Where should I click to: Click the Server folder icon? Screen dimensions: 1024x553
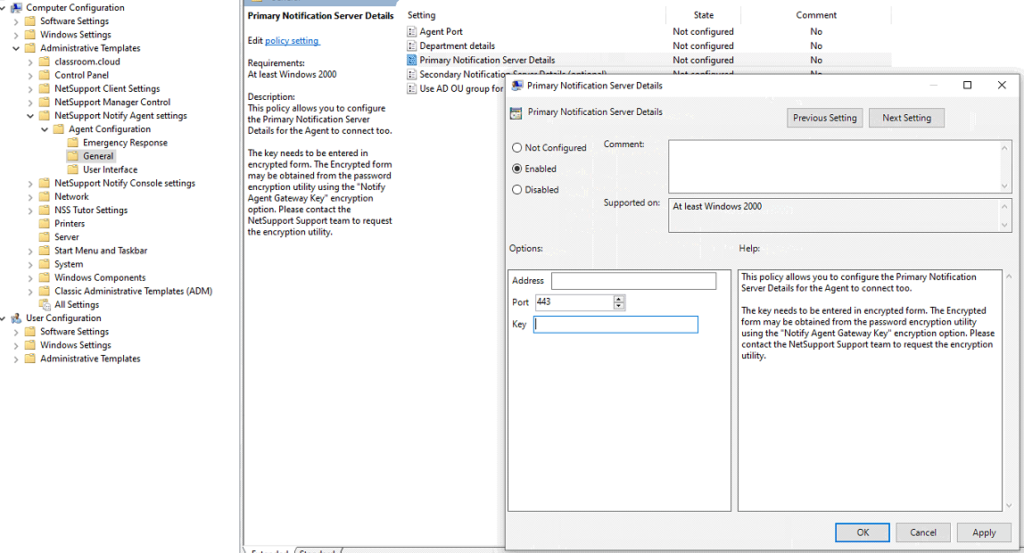(x=44, y=237)
